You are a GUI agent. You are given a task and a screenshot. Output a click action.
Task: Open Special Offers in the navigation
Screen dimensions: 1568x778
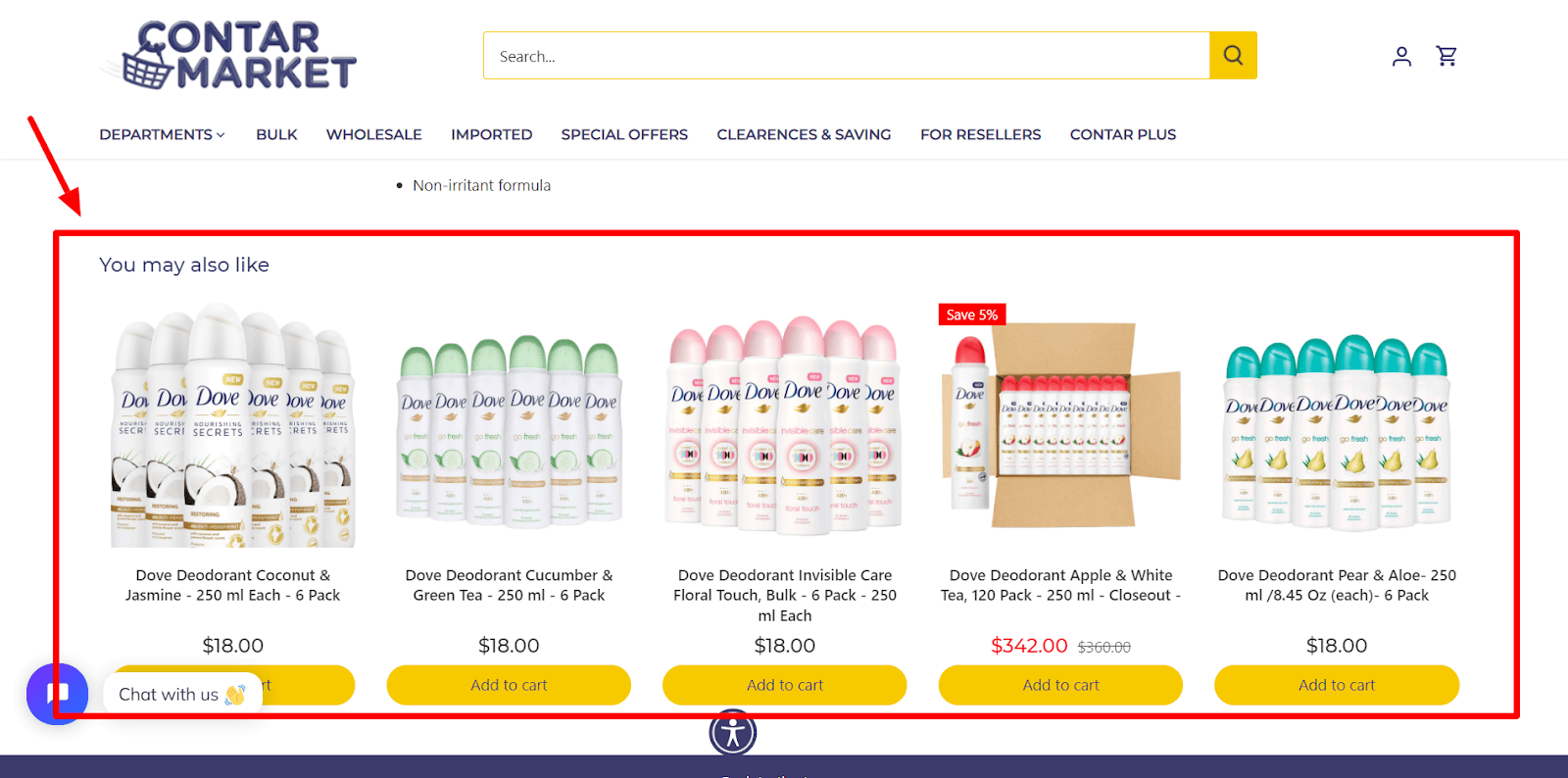tap(624, 134)
